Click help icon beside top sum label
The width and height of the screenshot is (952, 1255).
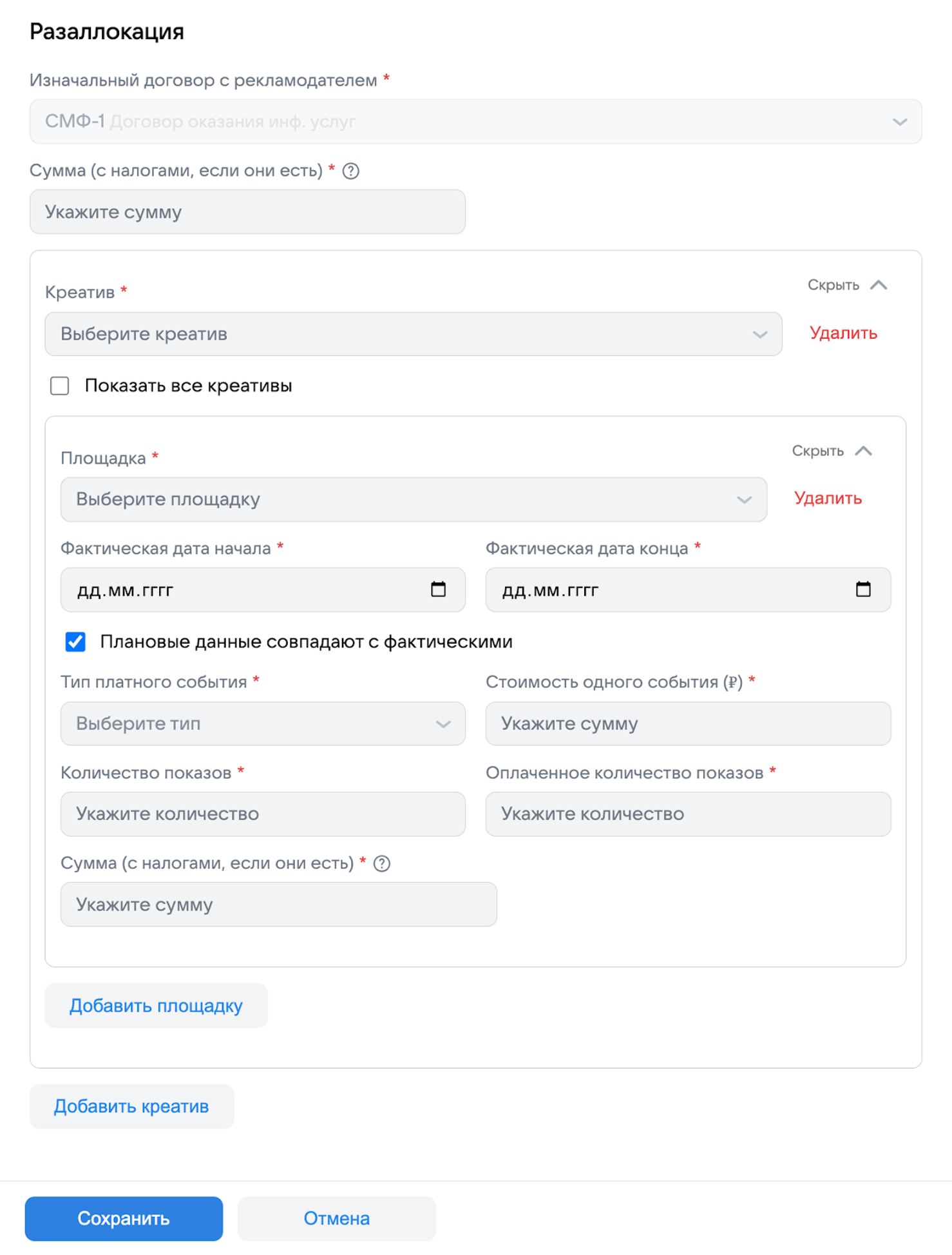351,171
